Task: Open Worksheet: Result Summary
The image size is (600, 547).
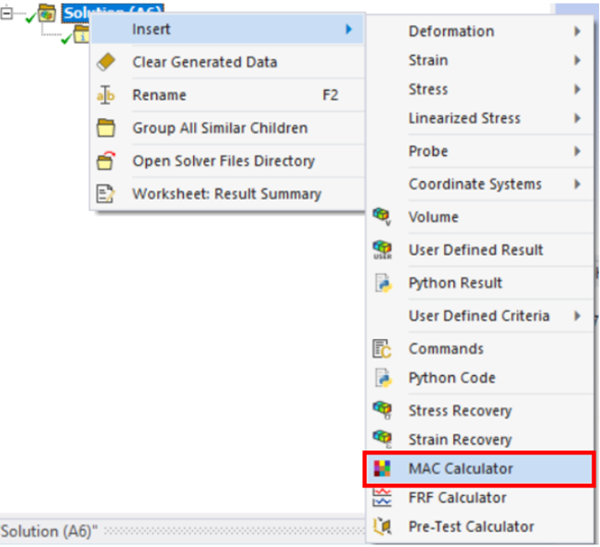Action: pyautogui.click(x=227, y=194)
